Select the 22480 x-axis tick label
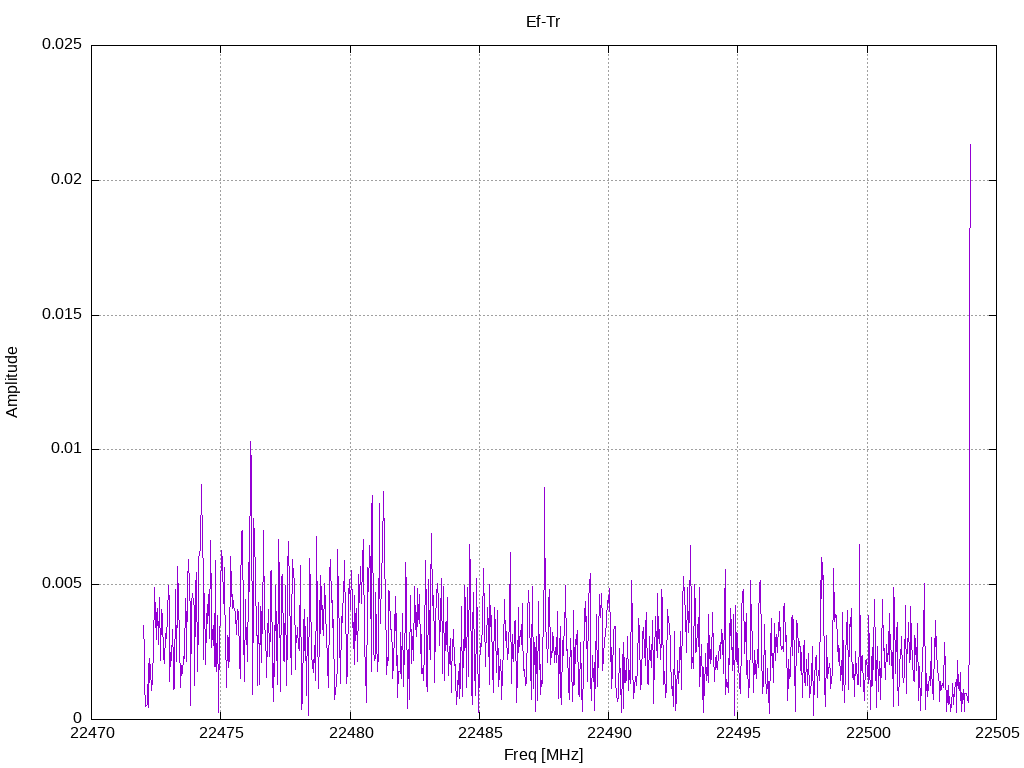The image size is (1024, 768). pyautogui.click(x=350, y=734)
